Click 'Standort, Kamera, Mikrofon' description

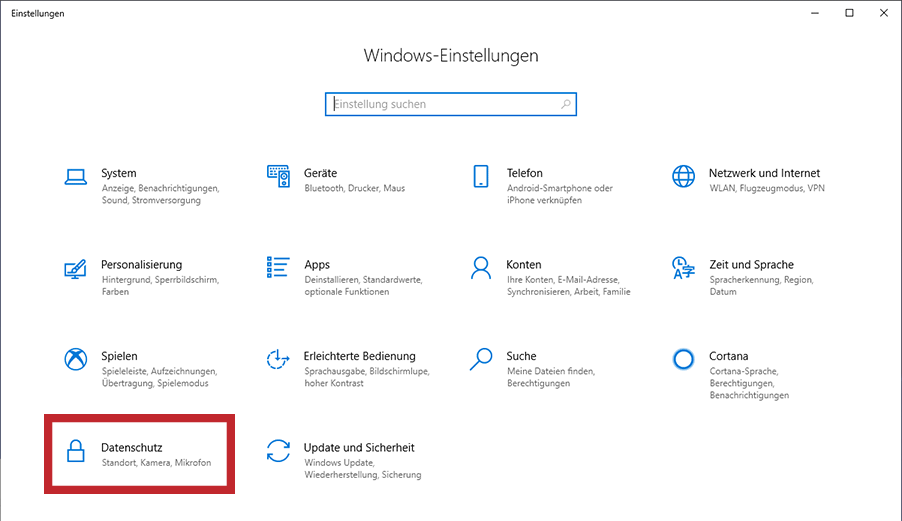pos(156,462)
